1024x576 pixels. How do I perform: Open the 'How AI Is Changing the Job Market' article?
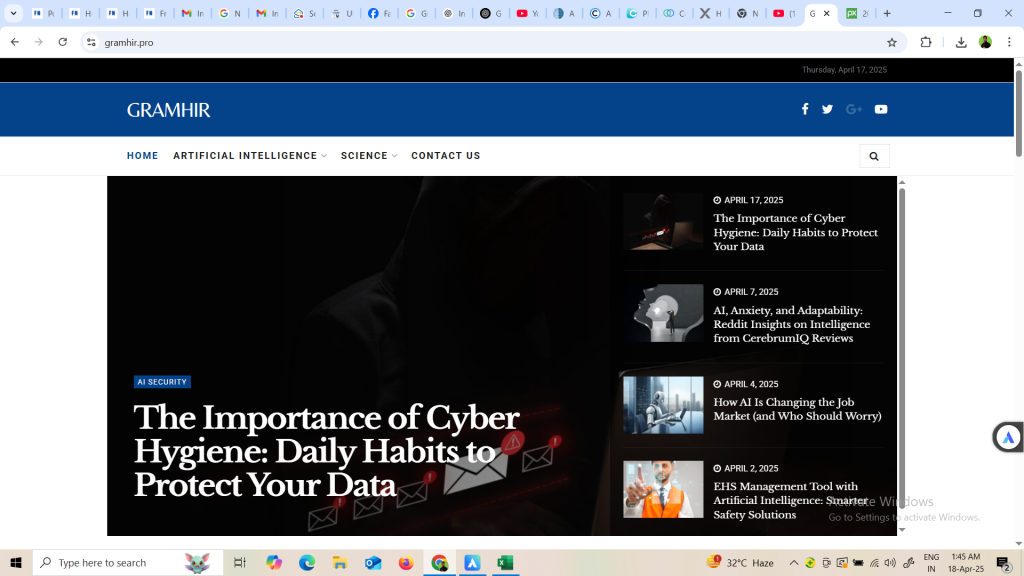click(x=796, y=409)
